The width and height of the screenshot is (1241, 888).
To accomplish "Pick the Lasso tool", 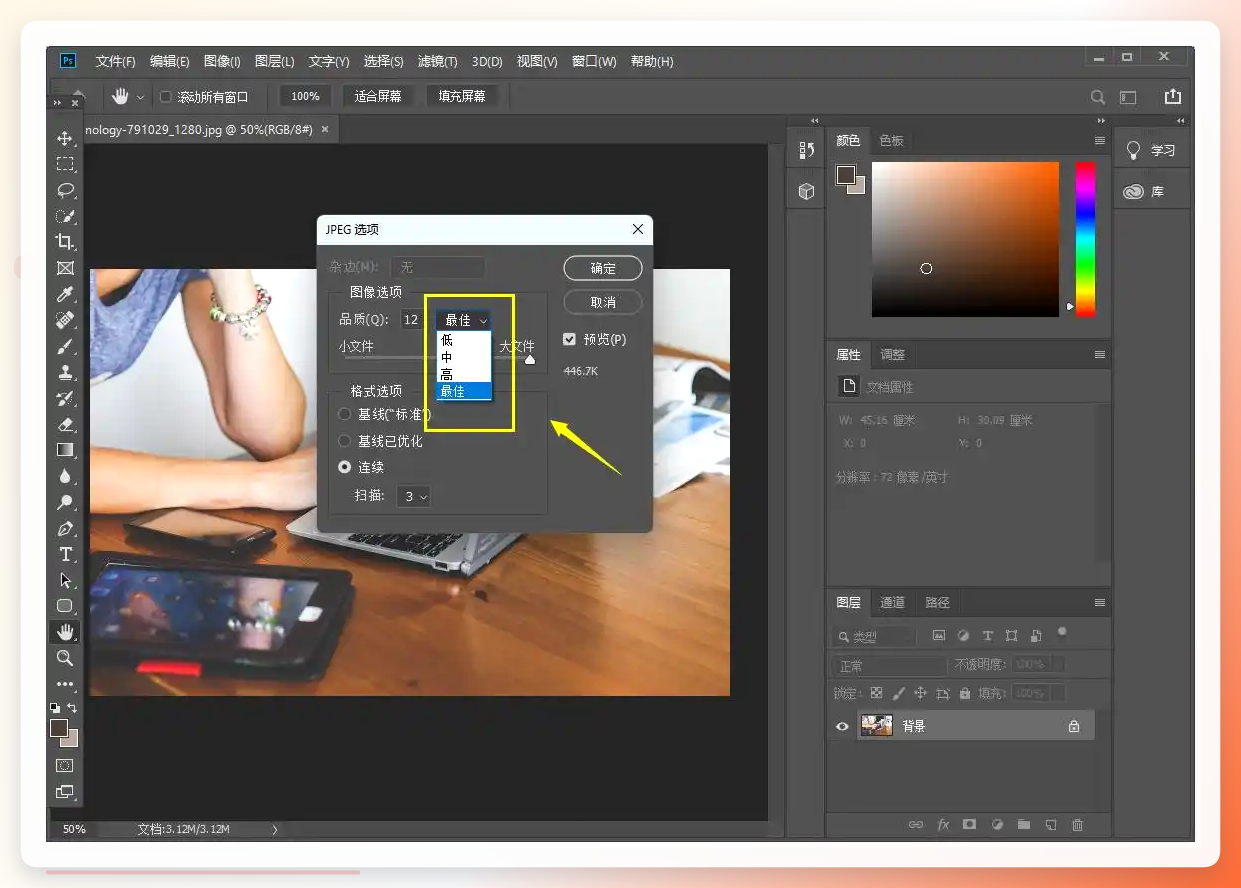I will click(65, 190).
